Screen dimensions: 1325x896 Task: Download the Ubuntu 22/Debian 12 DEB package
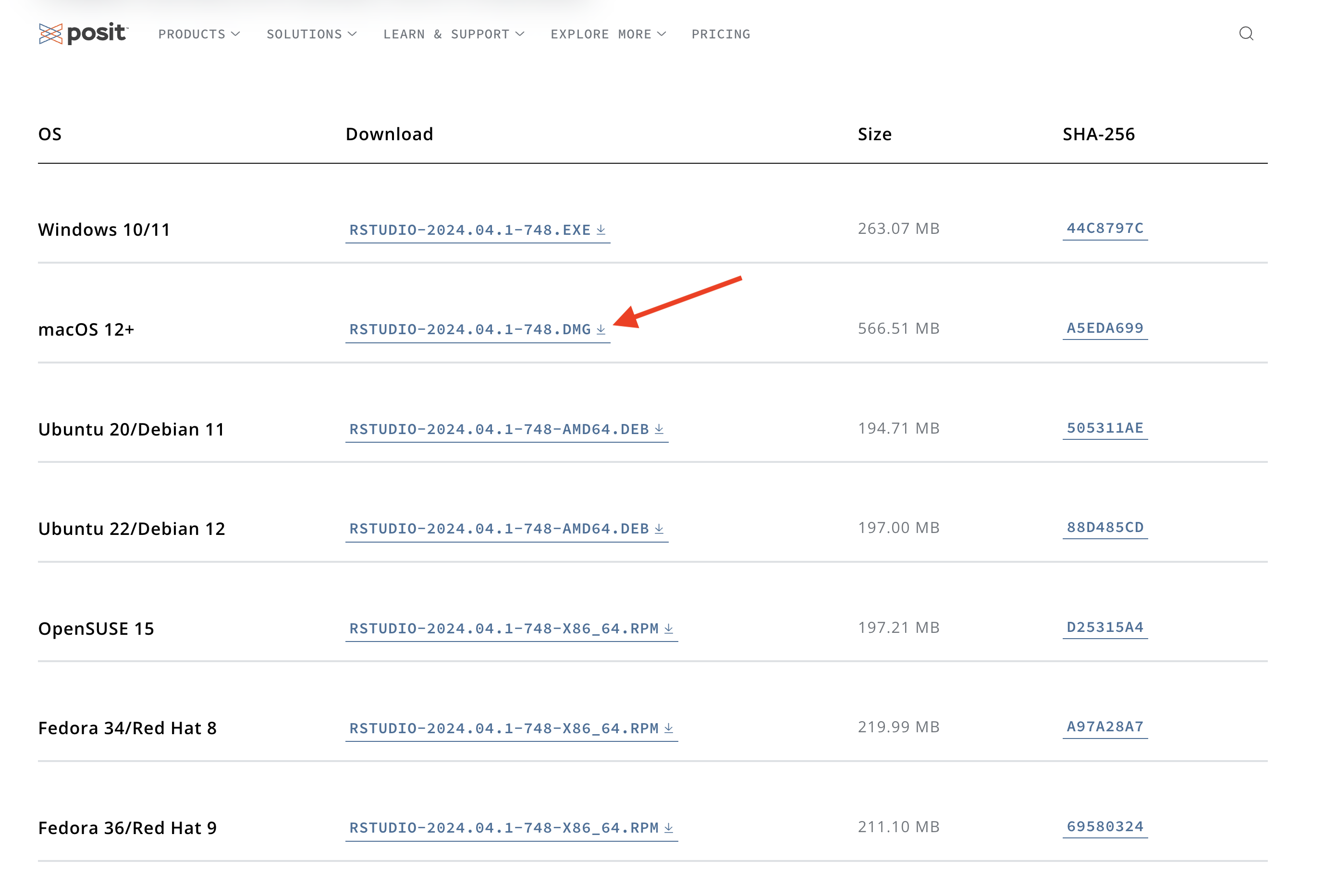coord(506,530)
